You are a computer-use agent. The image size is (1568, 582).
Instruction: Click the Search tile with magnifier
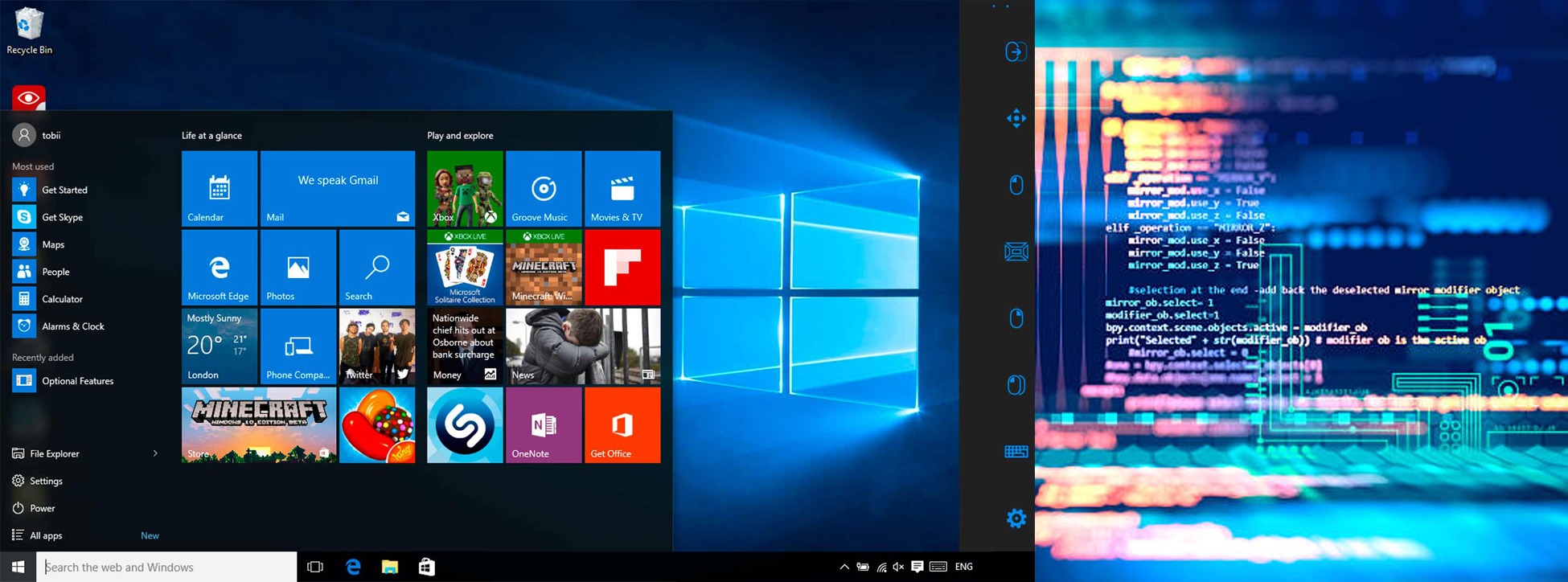pos(377,268)
